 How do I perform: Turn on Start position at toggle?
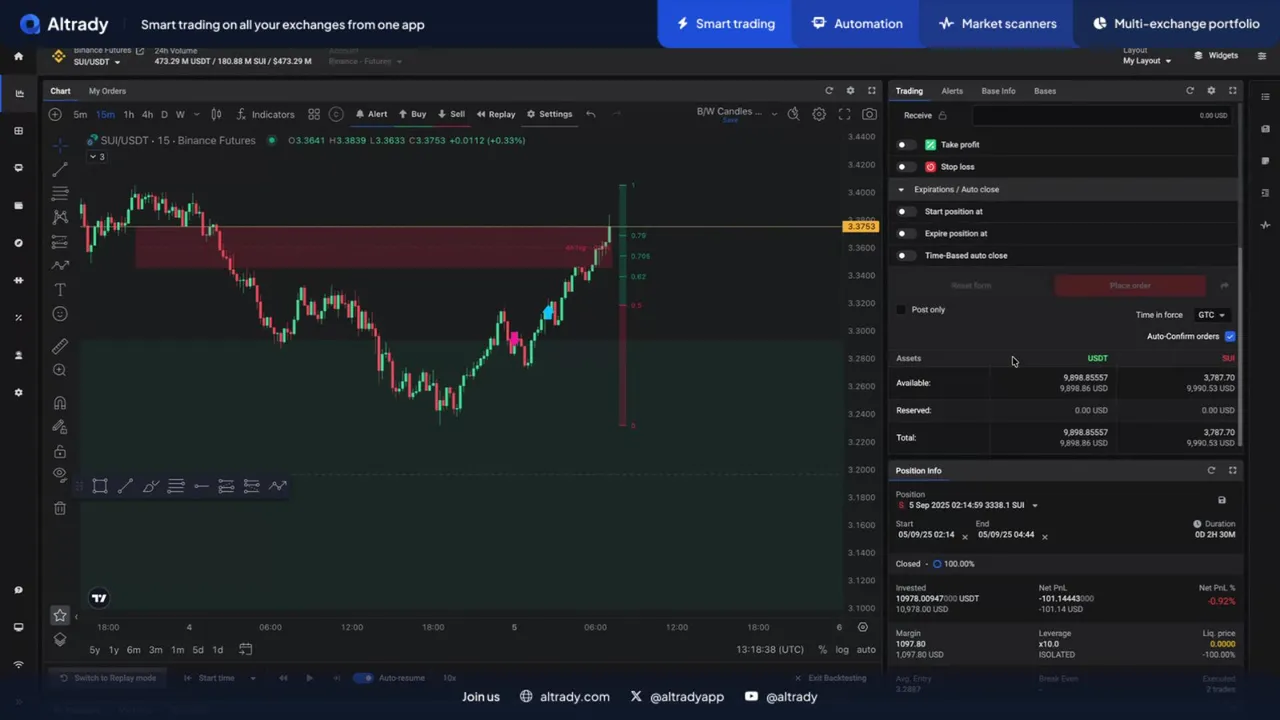[x=904, y=212]
